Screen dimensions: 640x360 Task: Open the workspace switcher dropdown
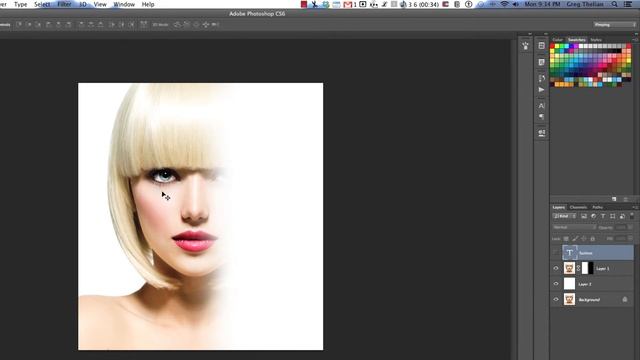[614, 24]
